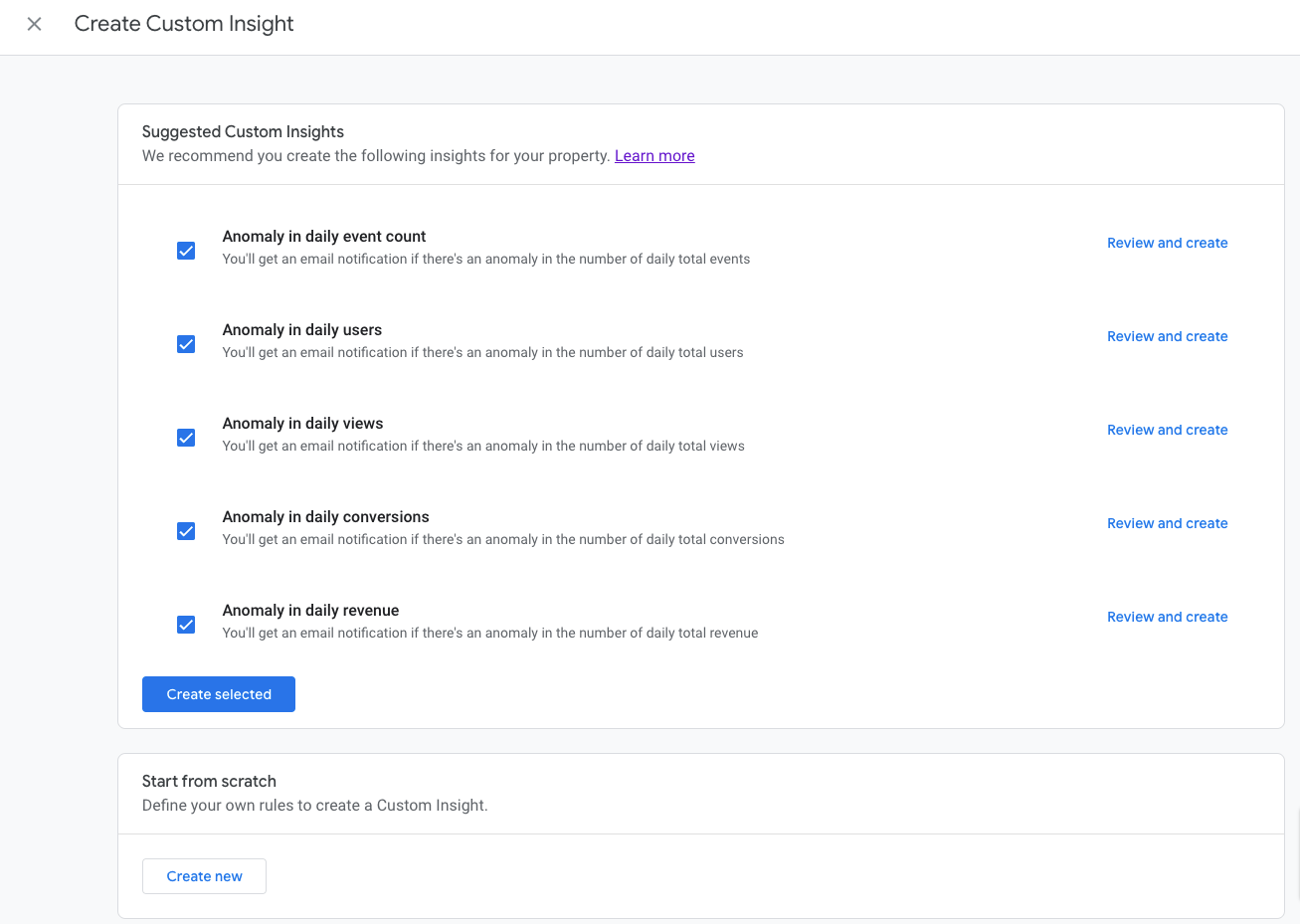Toggle Anomaly in daily views checkbox
Screen dimensions: 1300x924
pyautogui.click(x=186, y=438)
